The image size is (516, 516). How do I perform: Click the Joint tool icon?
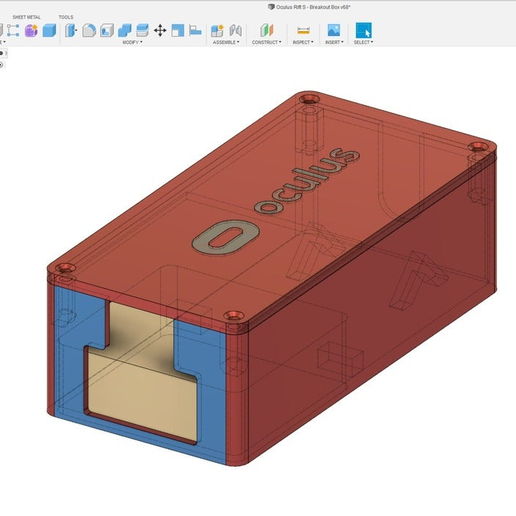235,30
